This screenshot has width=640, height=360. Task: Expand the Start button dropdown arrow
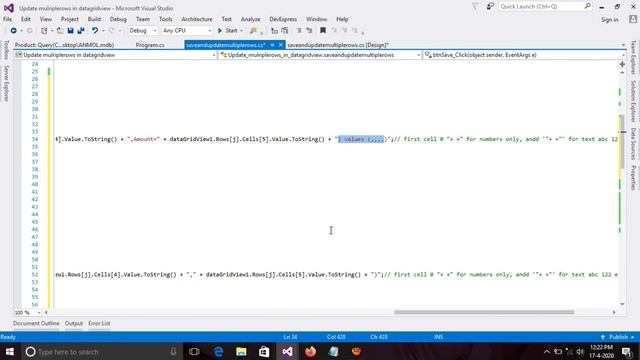click(x=241, y=31)
